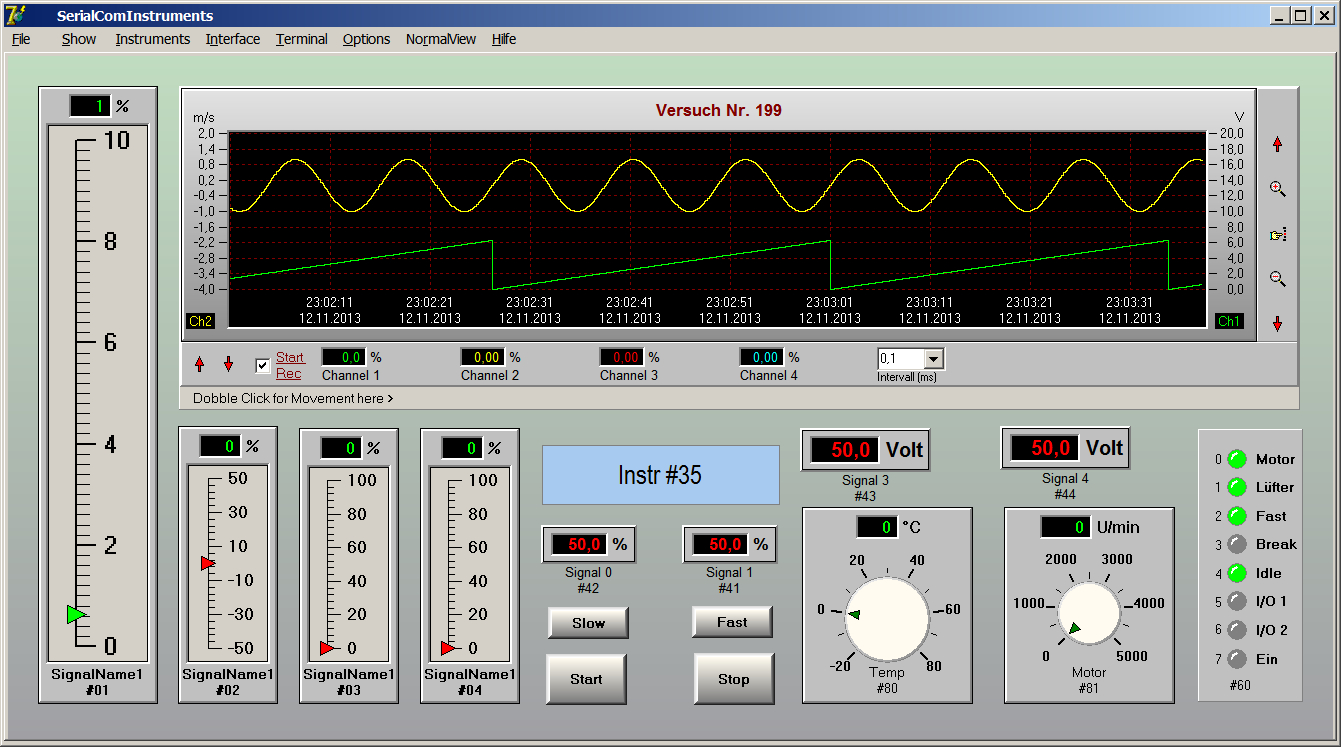Click the Channel 2 value field

[483, 357]
